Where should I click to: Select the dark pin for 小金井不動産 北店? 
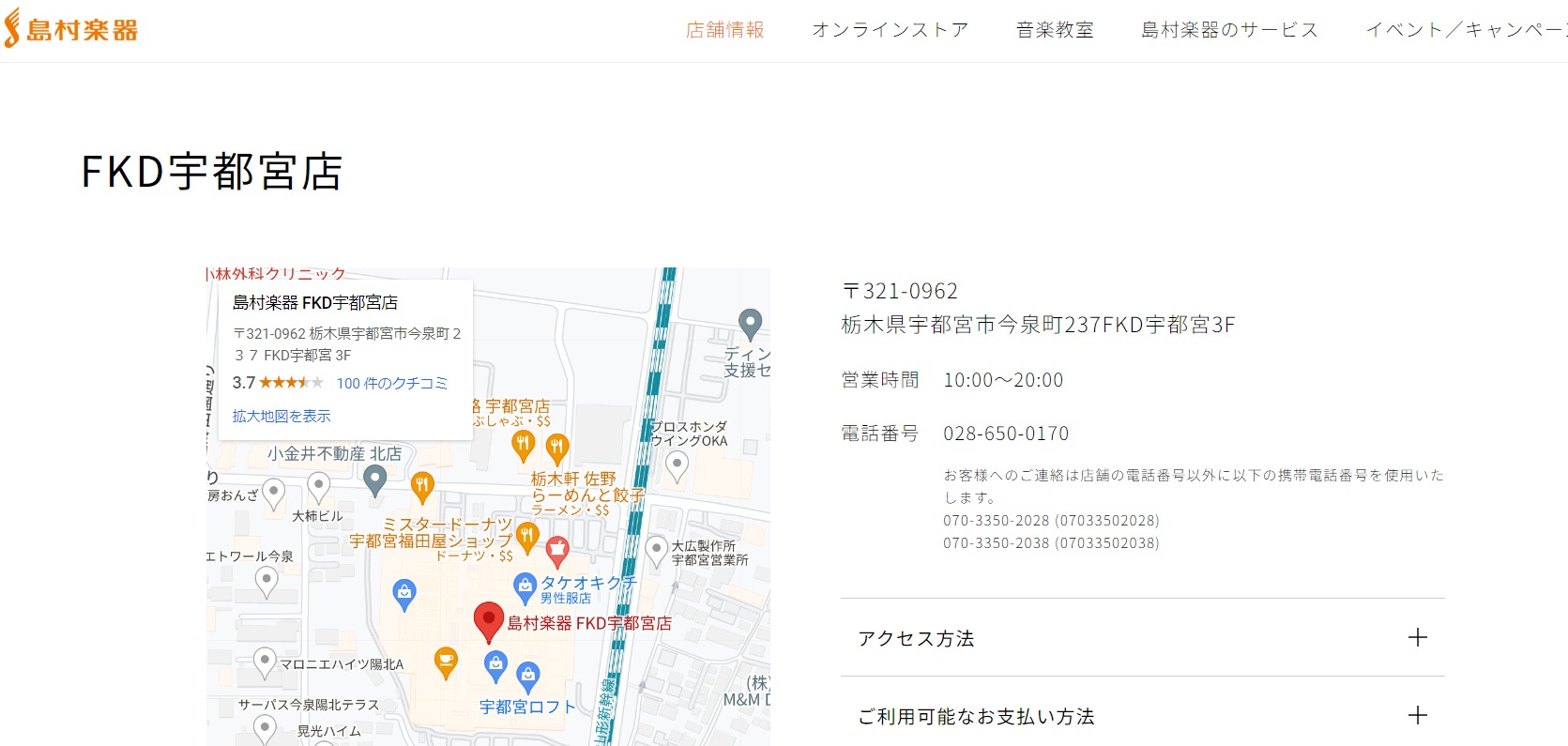(x=374, y=481)
